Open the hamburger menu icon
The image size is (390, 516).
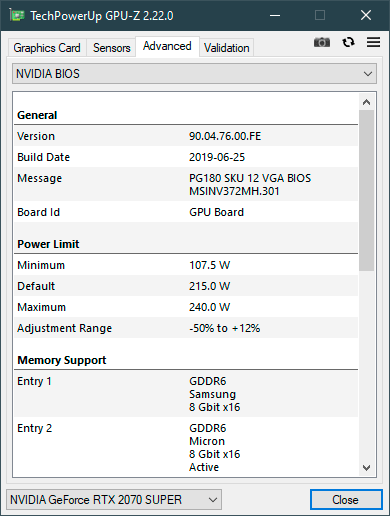tap(373, 42)
